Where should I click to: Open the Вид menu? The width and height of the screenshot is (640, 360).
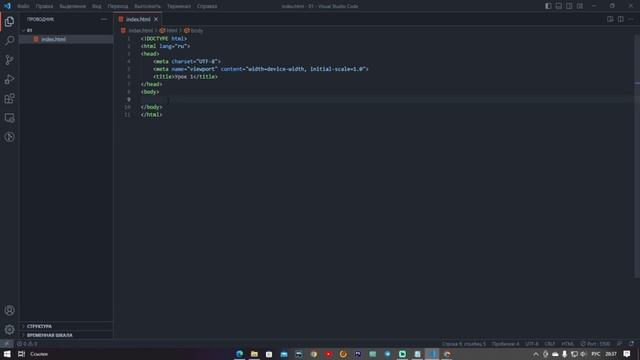(x=97, y=6)
